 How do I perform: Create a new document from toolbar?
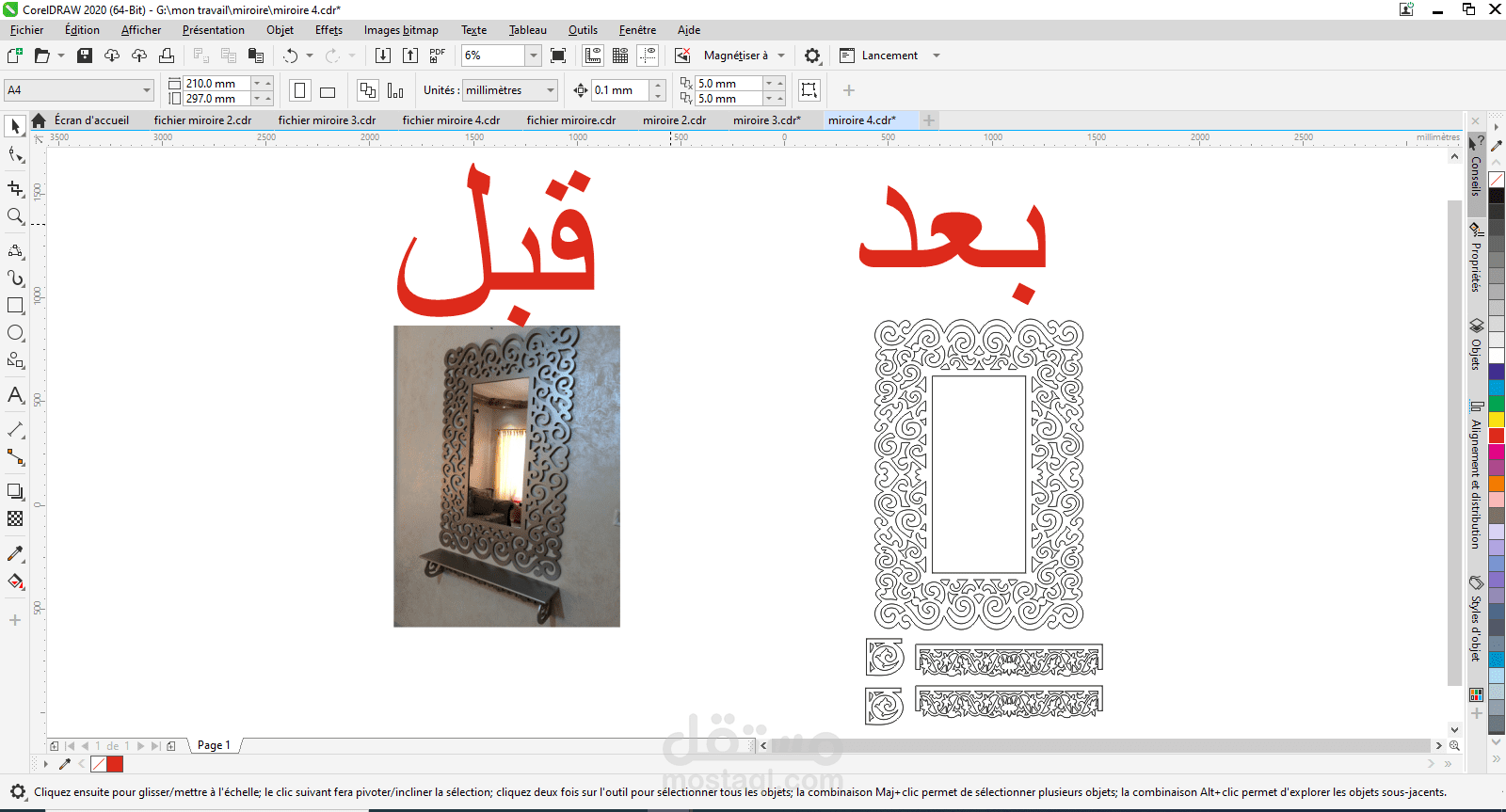pyautogui.click(x=15, y=56)
